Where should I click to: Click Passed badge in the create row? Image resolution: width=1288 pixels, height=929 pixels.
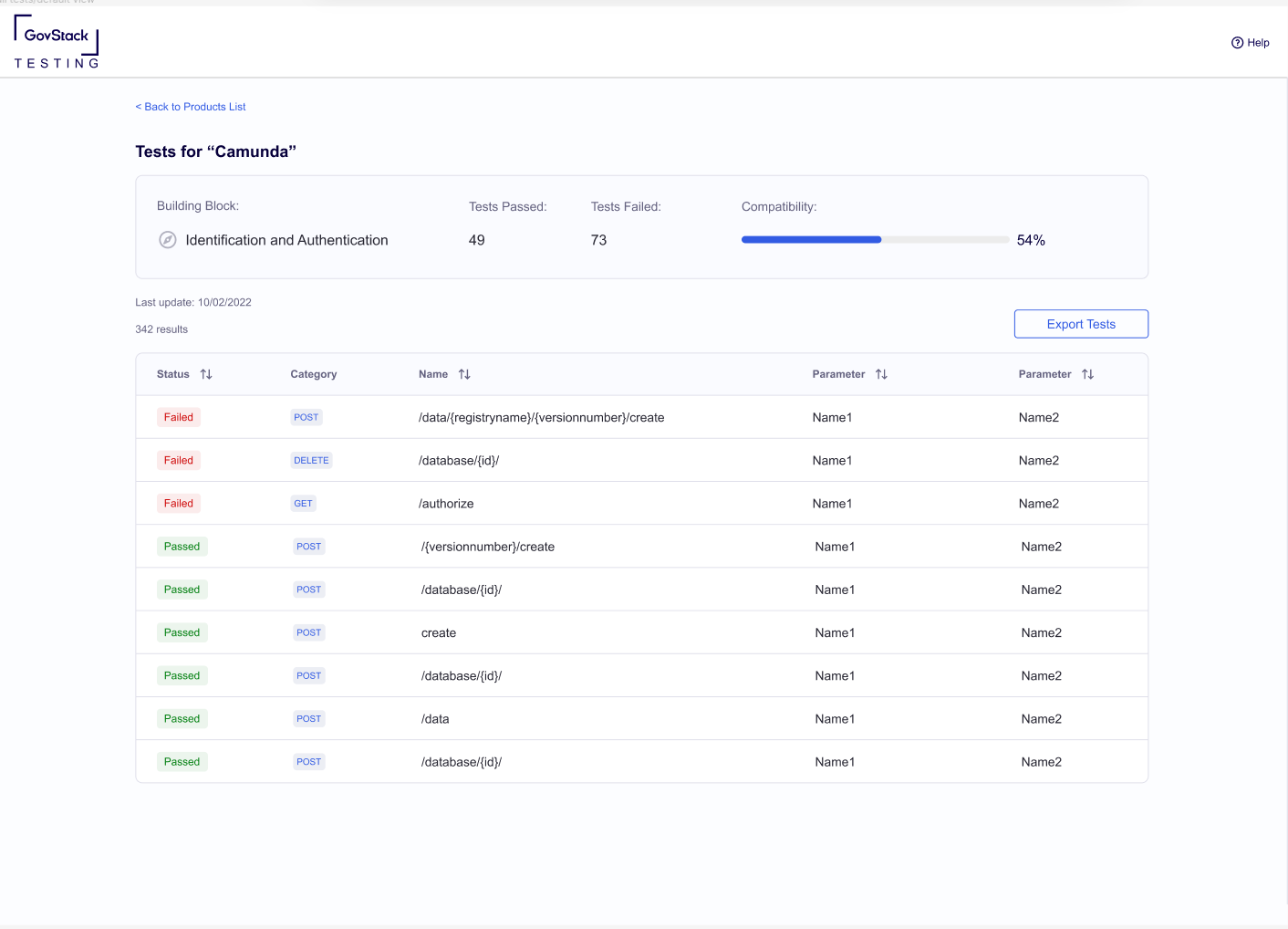point(182,632)
